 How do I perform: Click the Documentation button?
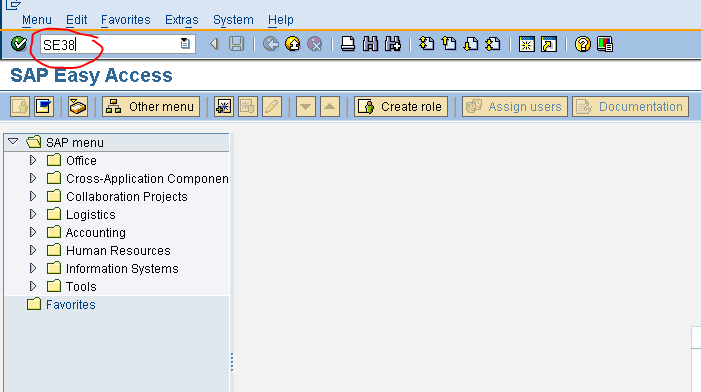pyautogui.click(x=630, y=106)
